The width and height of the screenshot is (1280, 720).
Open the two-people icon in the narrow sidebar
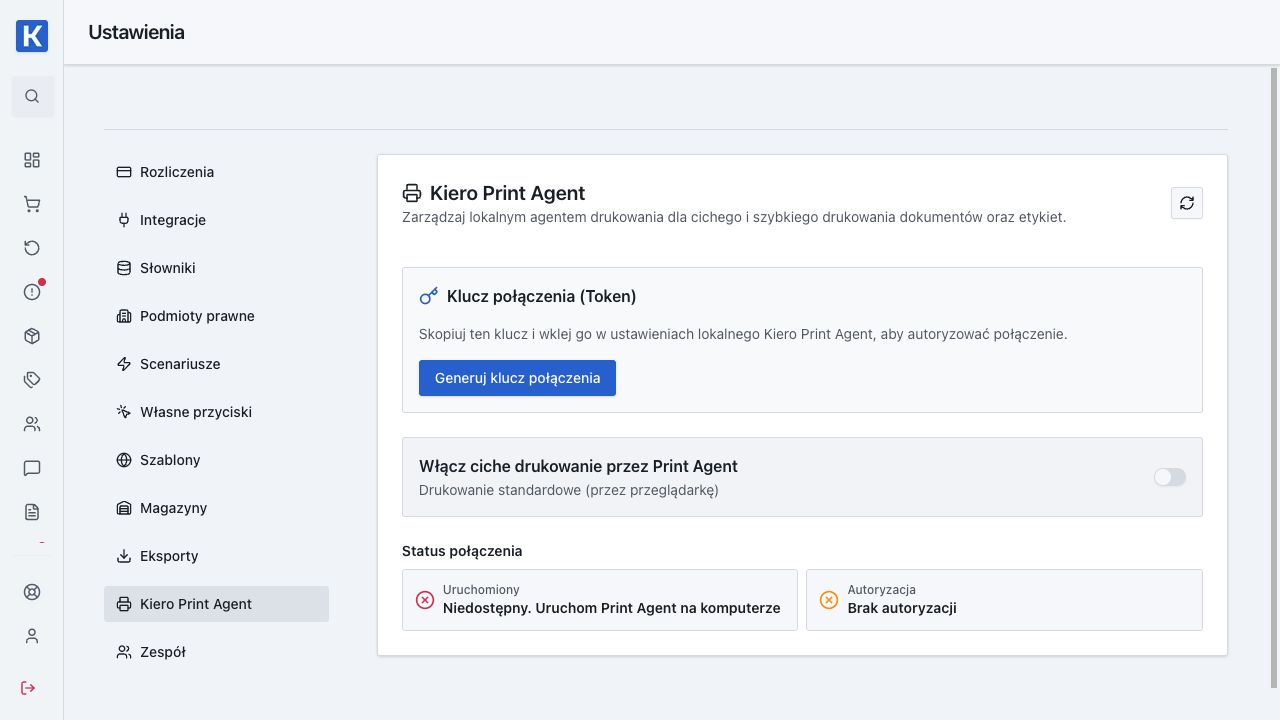pos(32,424)
